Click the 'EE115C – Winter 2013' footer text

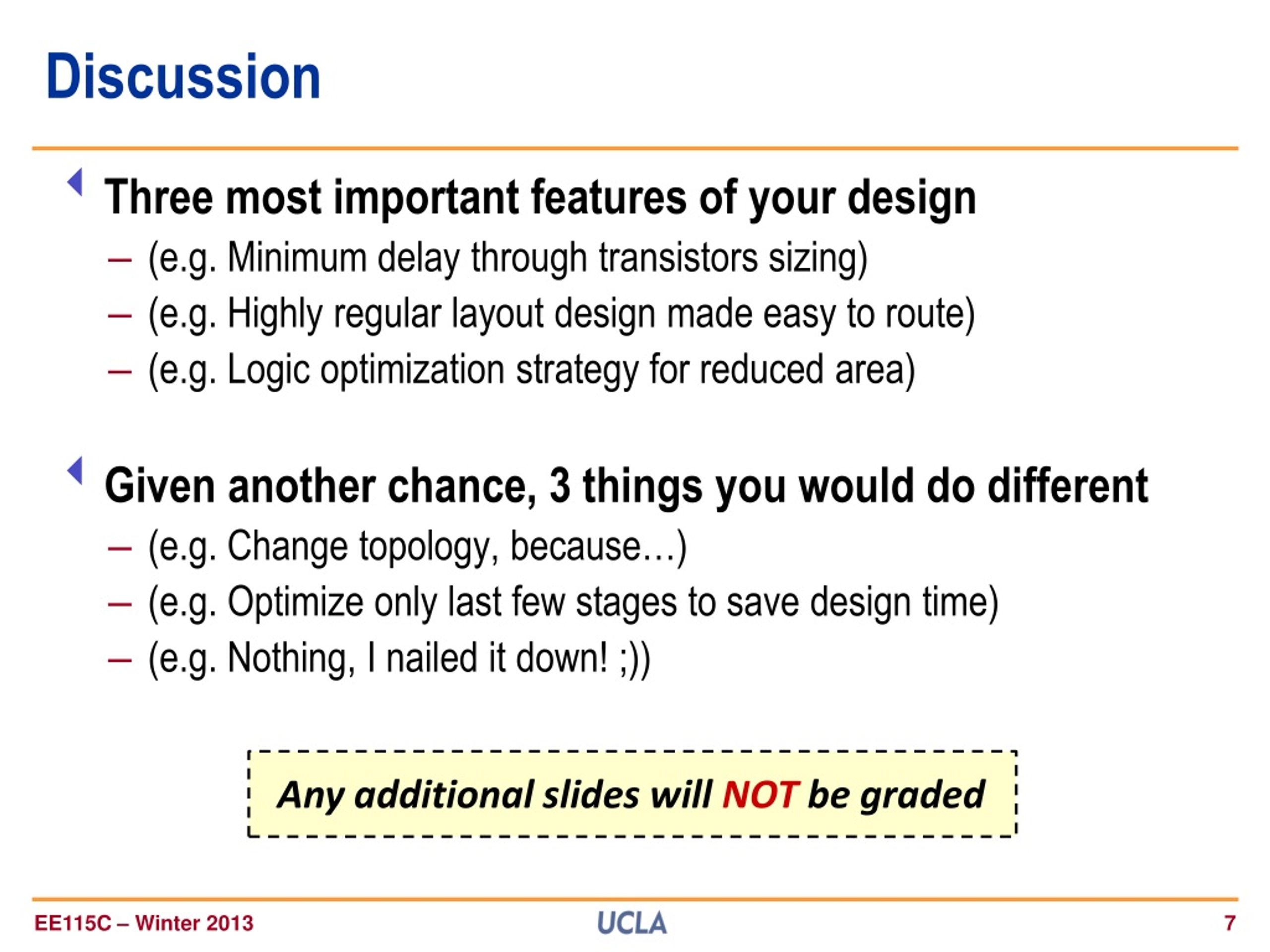(143, 923)
